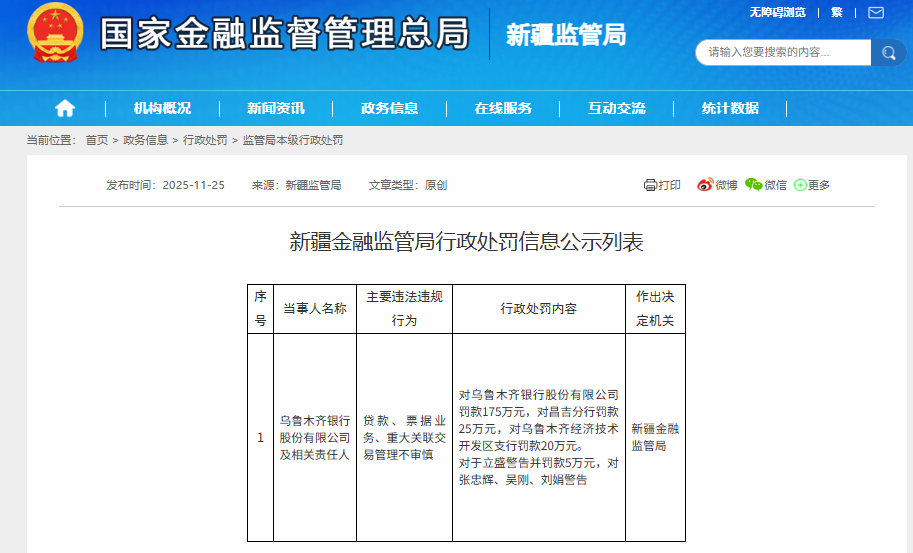This screenshot has height=553, width=913.
Task: Select the 文章类型：原创 text
Action: click(408, 185)
